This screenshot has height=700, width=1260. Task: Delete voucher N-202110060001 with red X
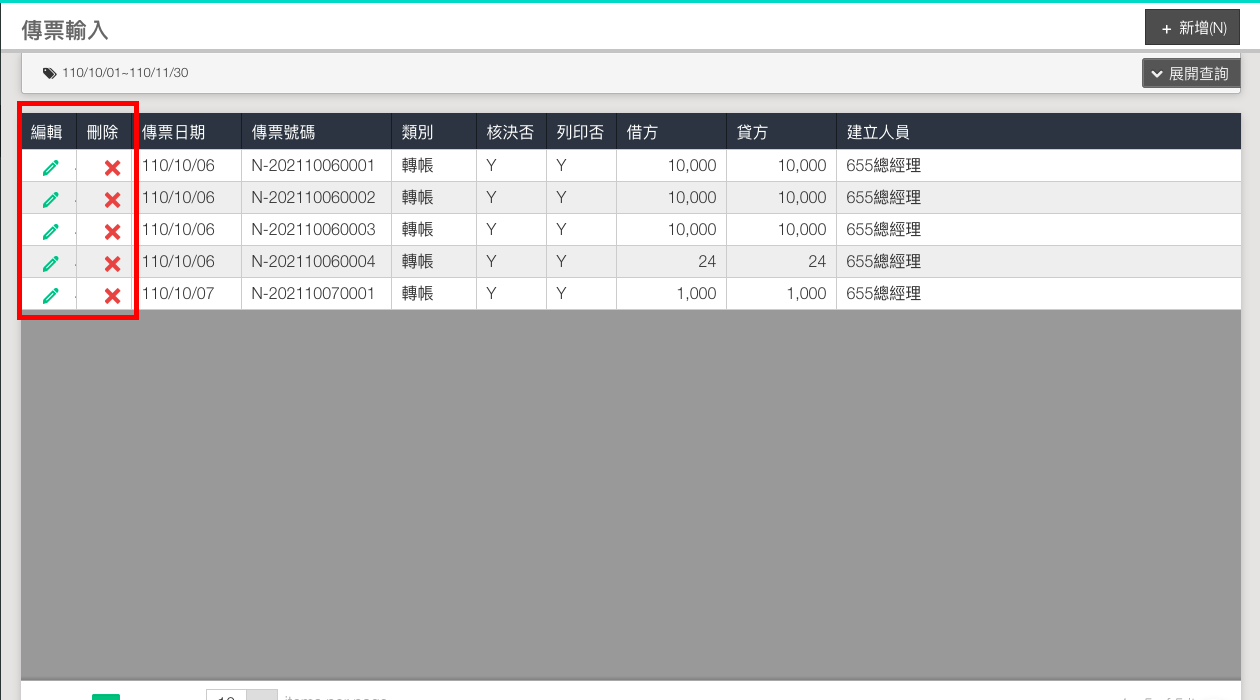(112, 167)
